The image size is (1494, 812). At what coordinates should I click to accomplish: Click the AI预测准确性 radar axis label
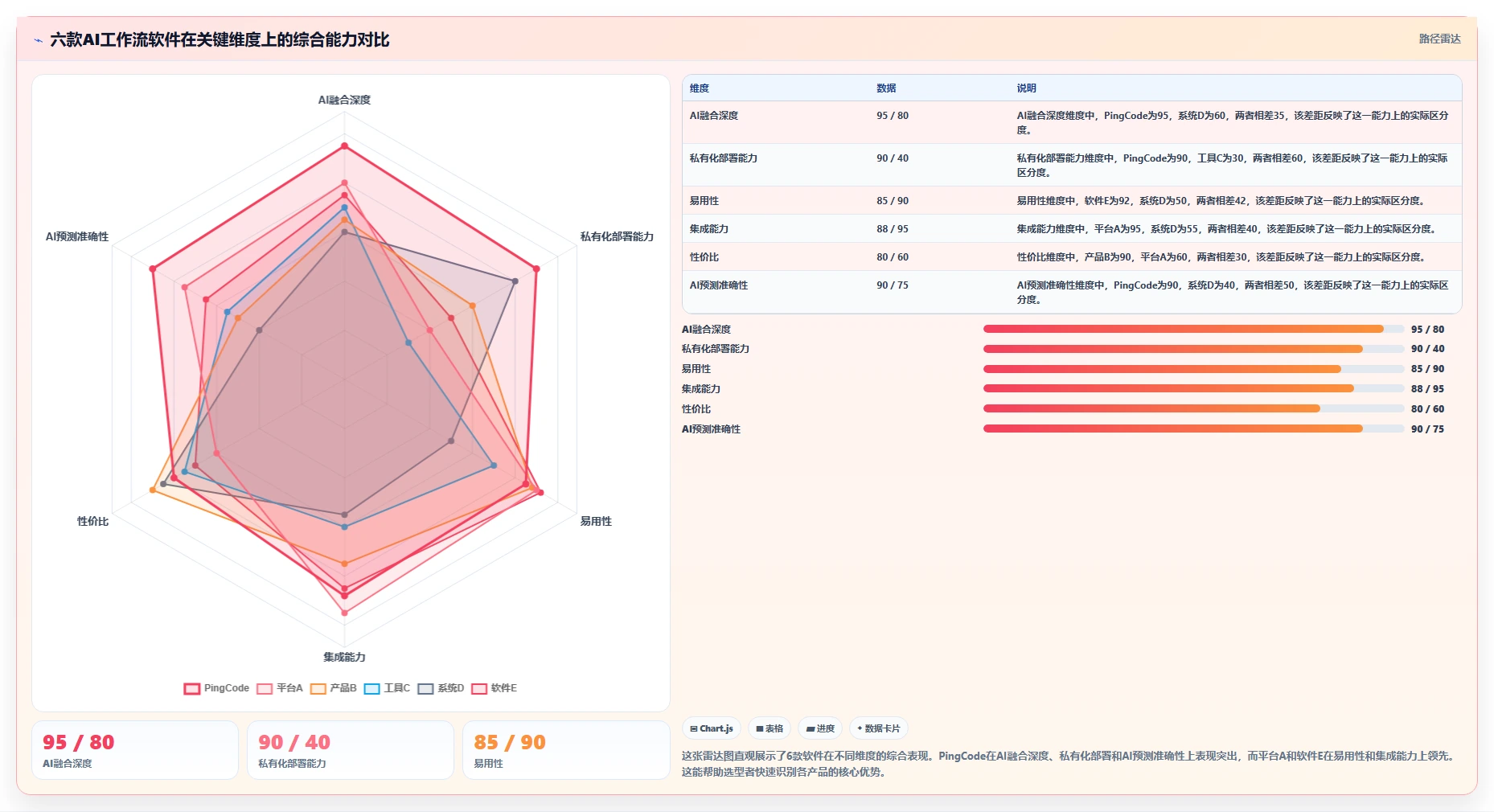76,236
